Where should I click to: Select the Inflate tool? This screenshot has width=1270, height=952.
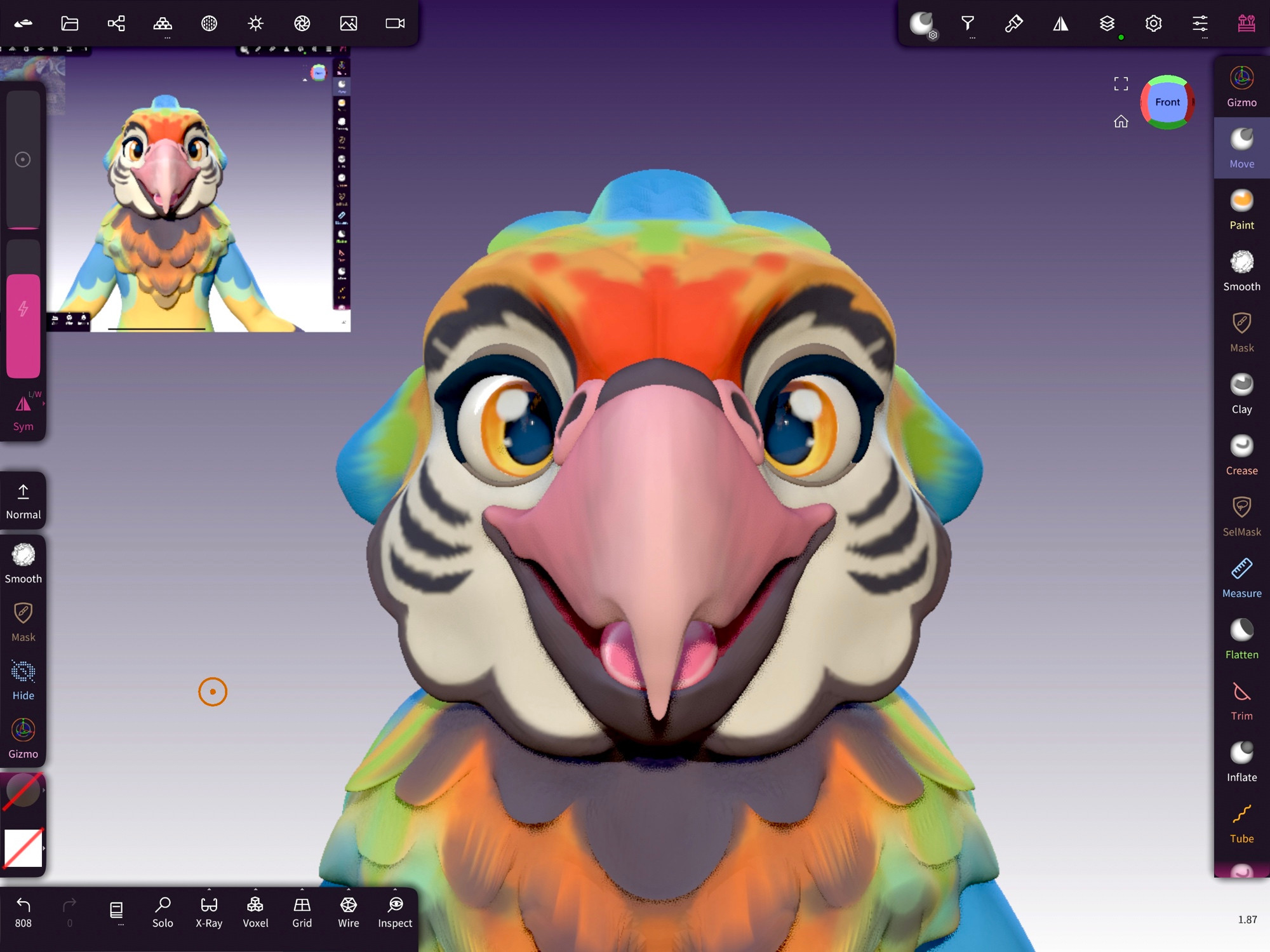click(1241, 762)
